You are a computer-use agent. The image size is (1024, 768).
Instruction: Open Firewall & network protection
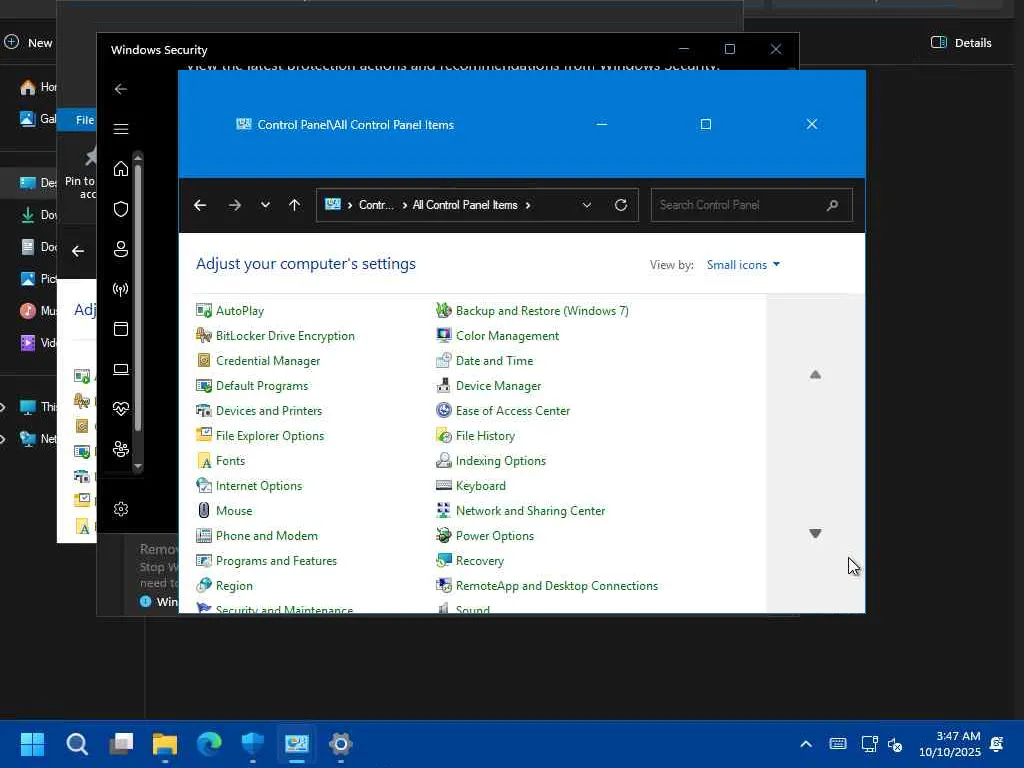pos(121,289)
